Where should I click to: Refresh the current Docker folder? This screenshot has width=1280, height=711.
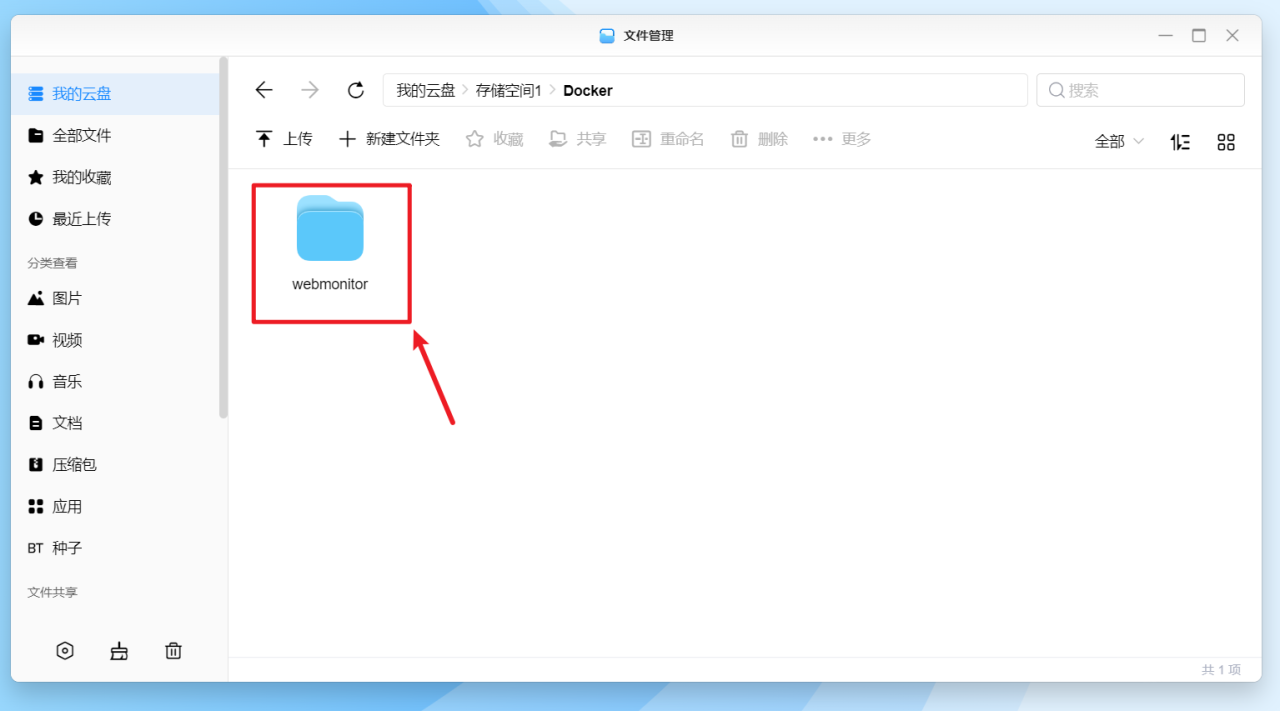pyautogui.click(x=356, y=89)
